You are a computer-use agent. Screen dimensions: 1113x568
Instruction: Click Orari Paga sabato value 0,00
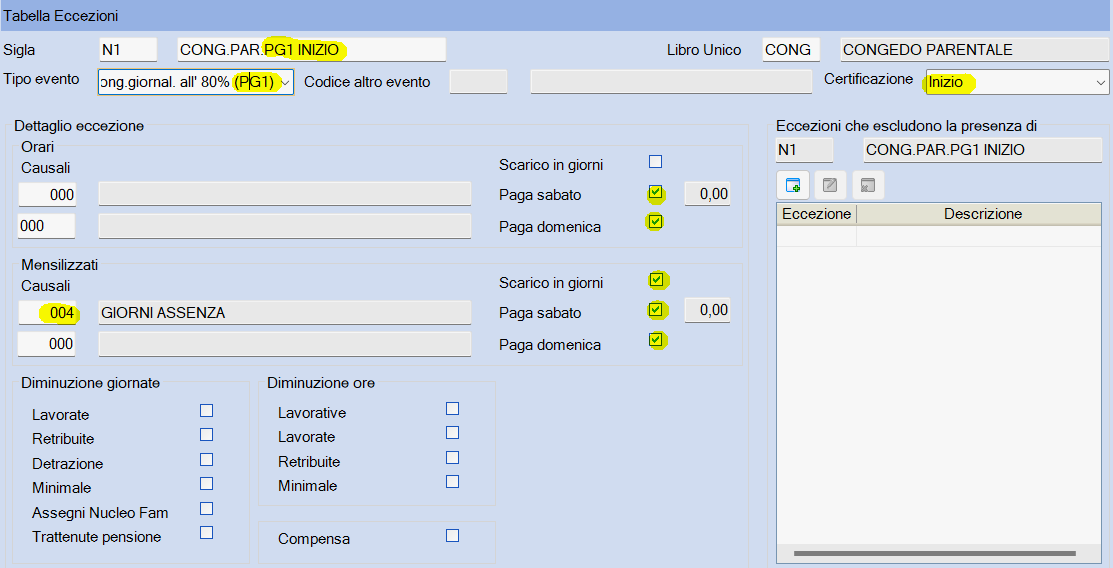point(707,194)
